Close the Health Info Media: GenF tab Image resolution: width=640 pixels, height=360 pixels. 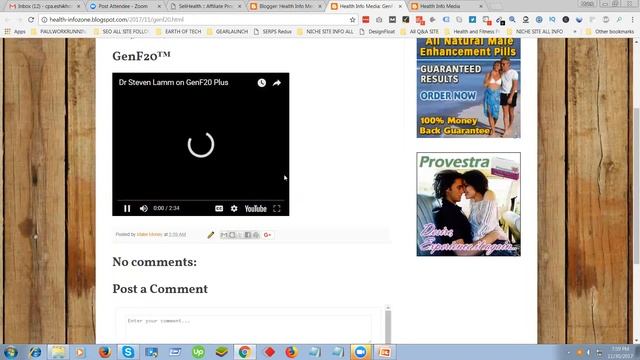[400, 7]
